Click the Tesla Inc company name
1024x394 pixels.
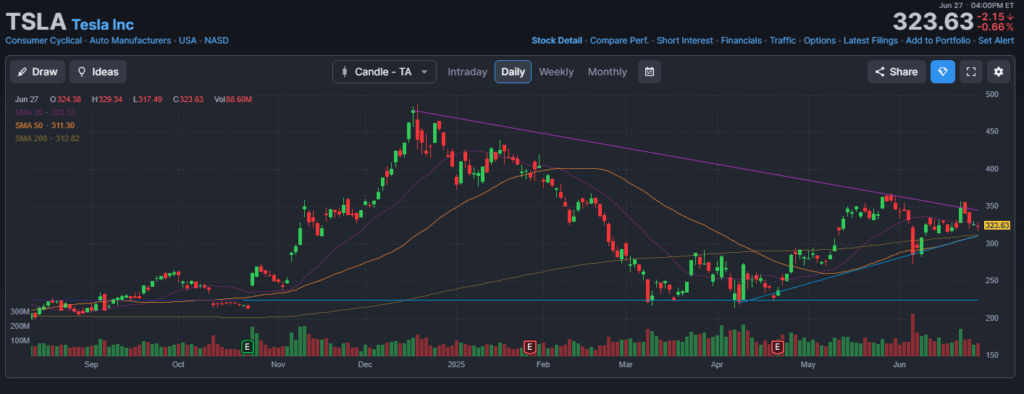[x=103, y=25]
